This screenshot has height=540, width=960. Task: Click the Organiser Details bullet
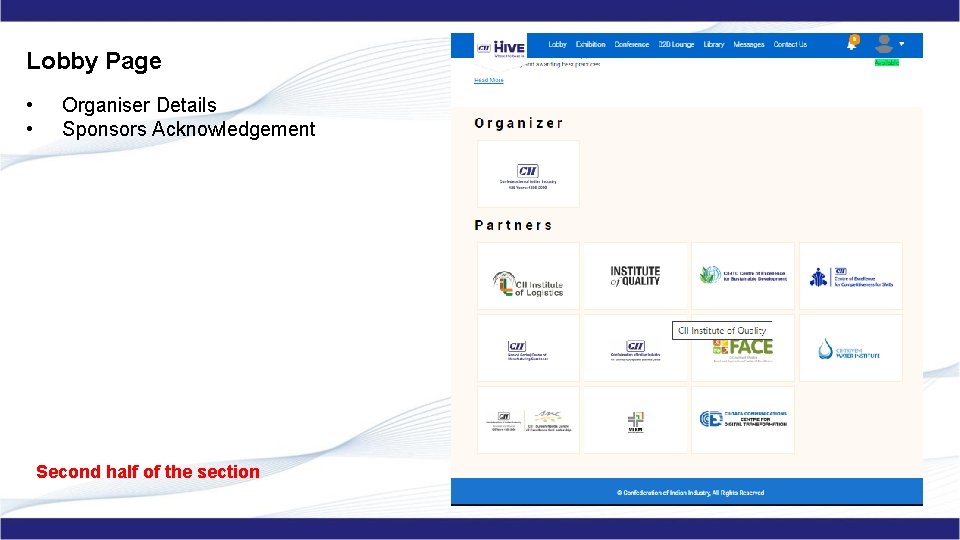coord(139,105)
